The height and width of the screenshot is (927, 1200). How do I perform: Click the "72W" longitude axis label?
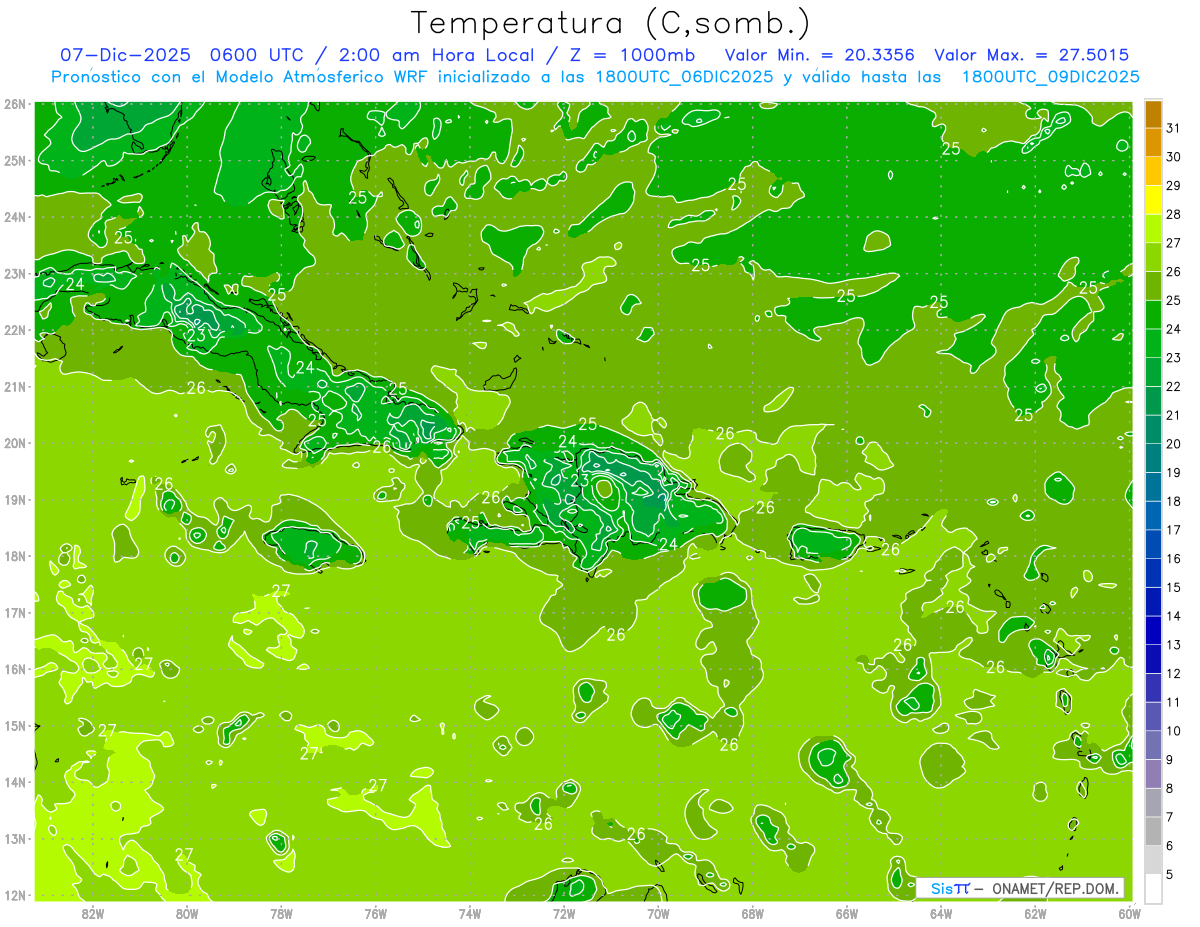[x=564, y=913]
